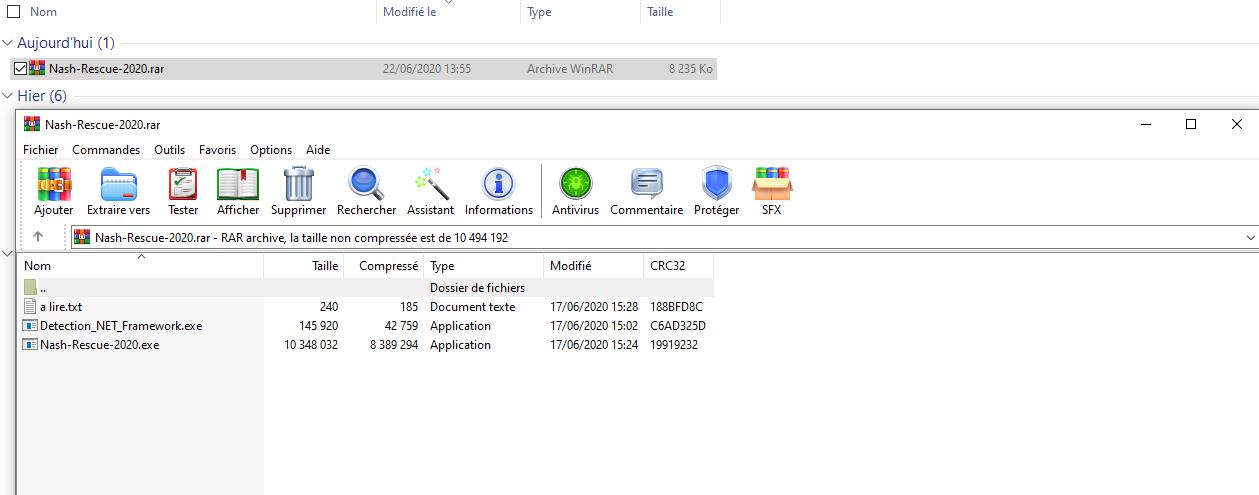
Task: Click CRC32 value C6AD325D
Action: 677,326
